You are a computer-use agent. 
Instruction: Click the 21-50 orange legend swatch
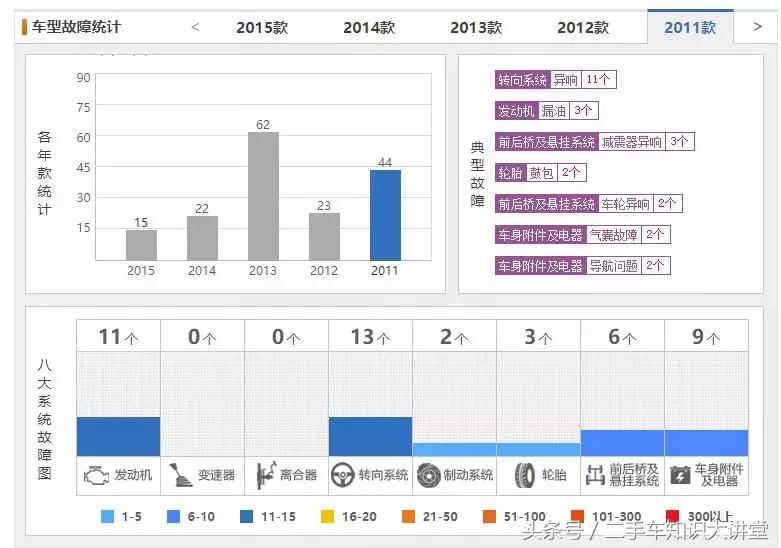click(408, 516)
